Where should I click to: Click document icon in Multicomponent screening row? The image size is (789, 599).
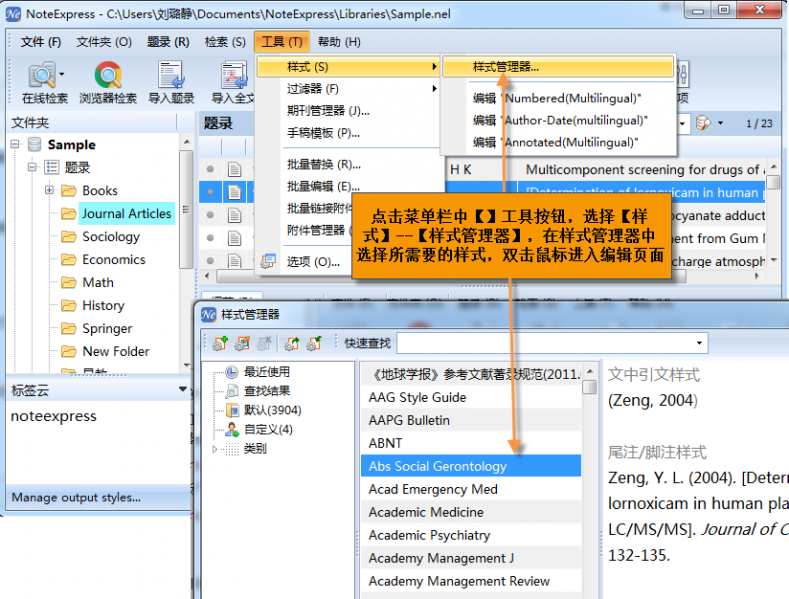click(234, 169)
